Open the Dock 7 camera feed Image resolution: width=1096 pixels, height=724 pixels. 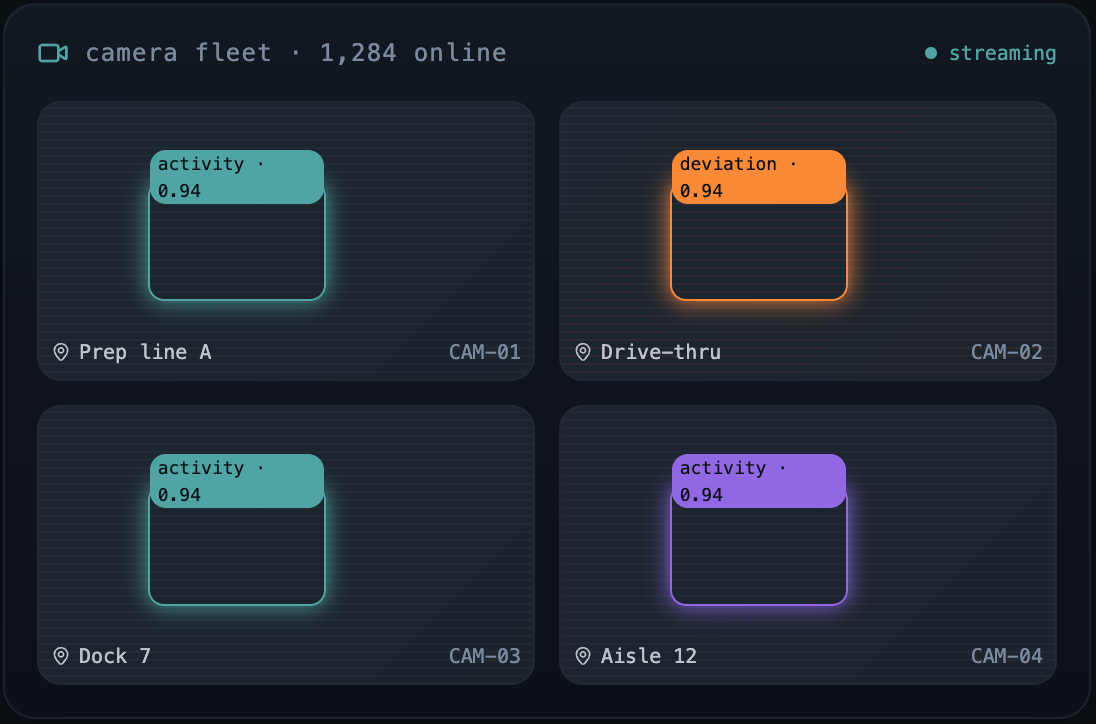click(x=286, y=545)
